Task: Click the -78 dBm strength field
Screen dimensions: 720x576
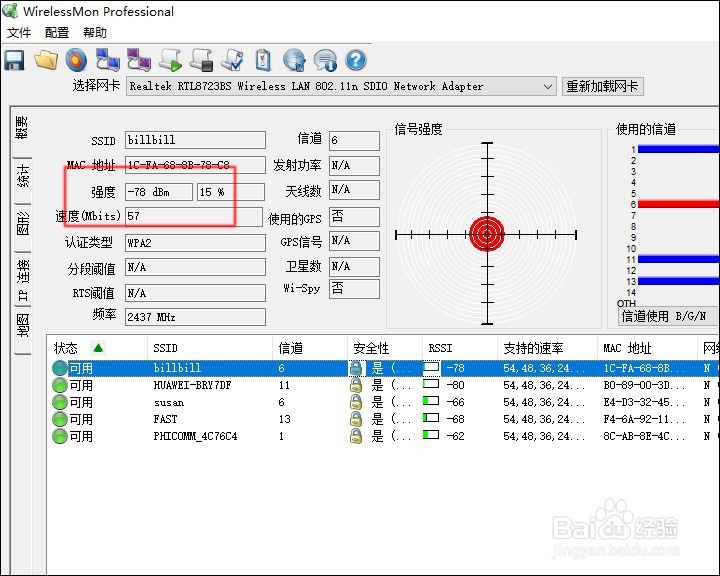Action: pyautogui.click(x=158, y=192)
